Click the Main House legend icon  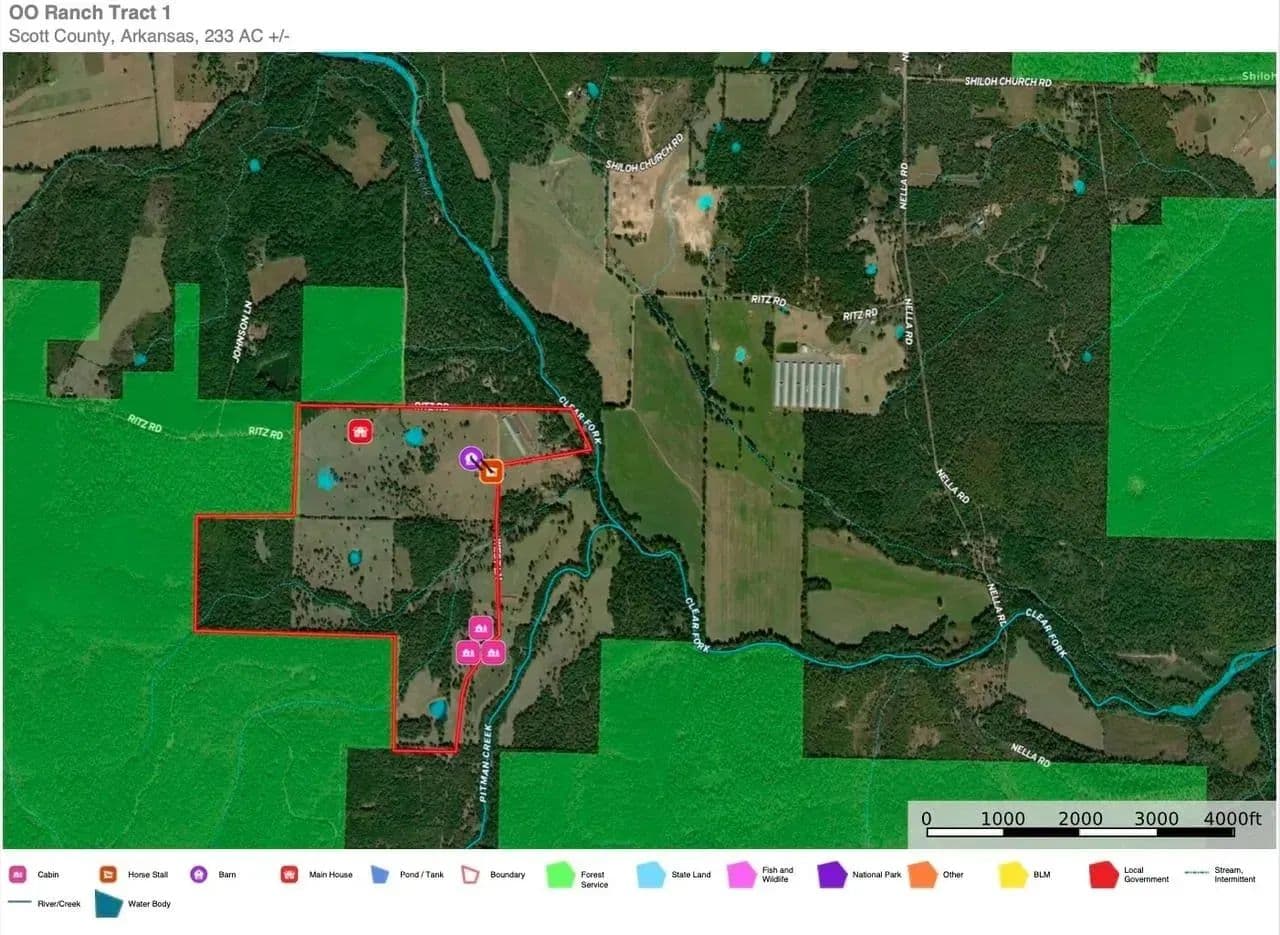click(x=289, y=874)
